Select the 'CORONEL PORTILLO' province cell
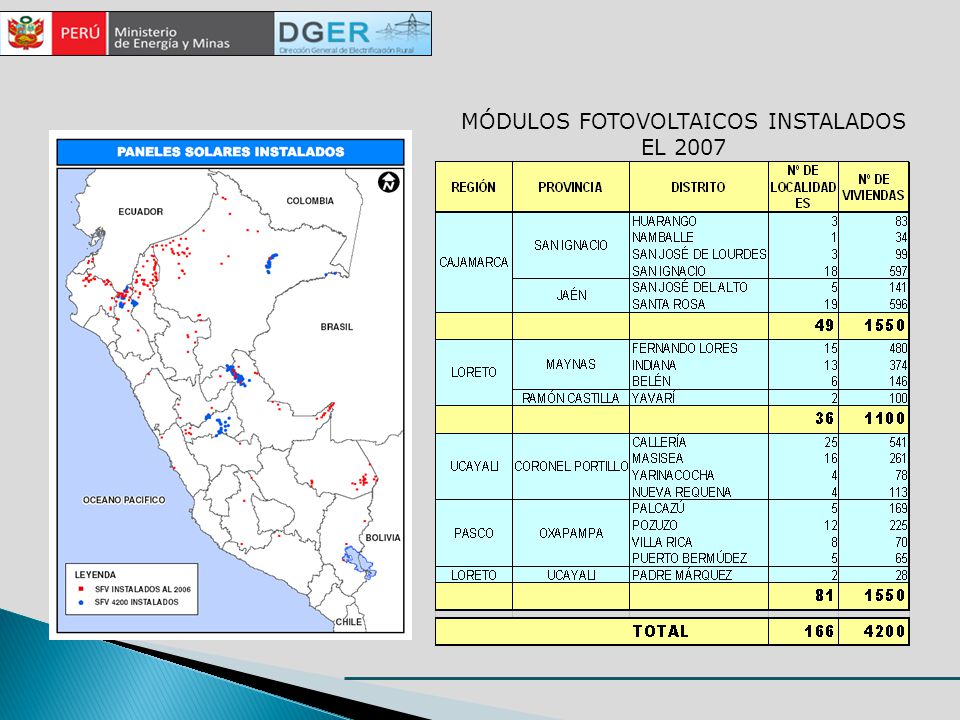The width and height of the screenshot is (960, 720). click(571, 467)
